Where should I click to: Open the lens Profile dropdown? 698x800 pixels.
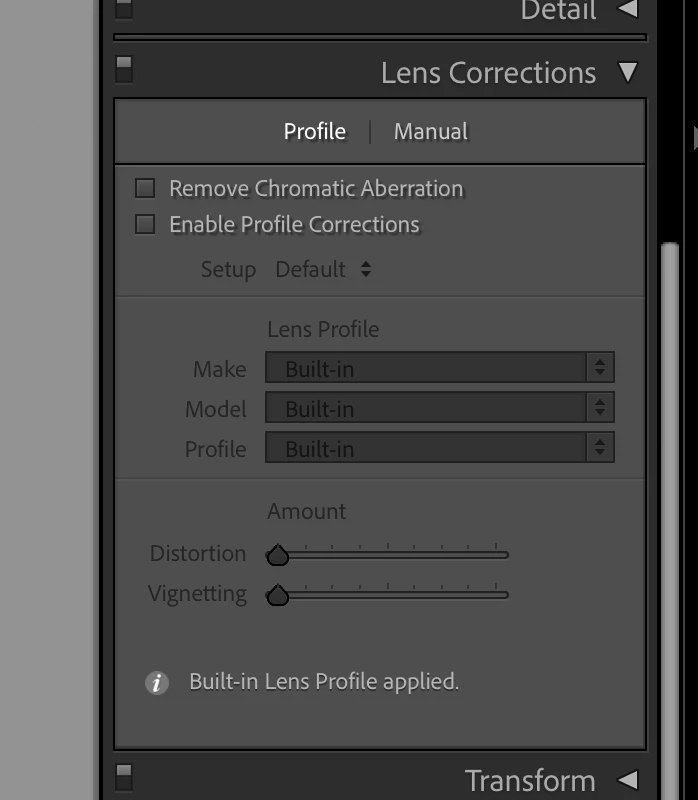click(440, 447)
